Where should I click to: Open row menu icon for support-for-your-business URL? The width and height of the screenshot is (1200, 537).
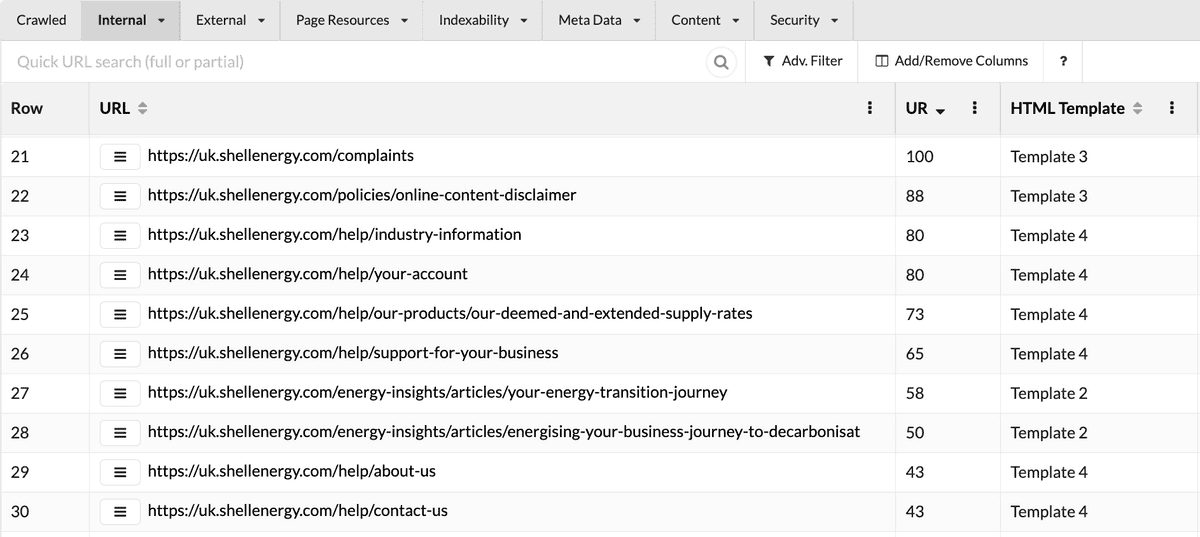click(x=119, y=354)
